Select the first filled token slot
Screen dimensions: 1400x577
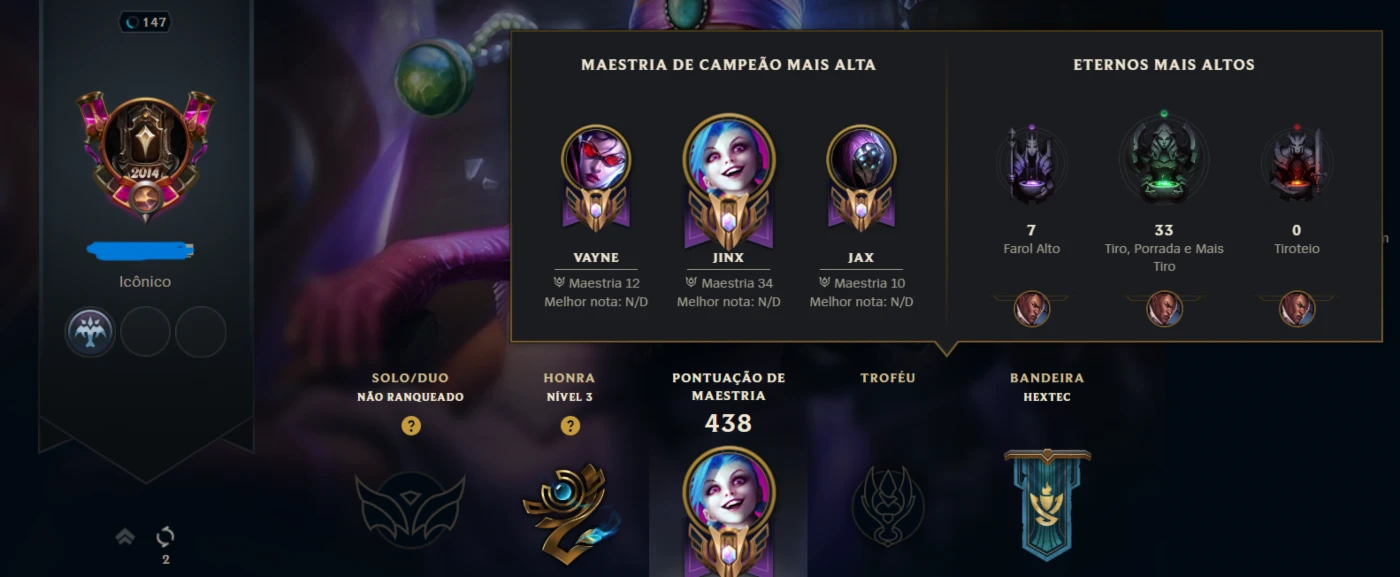click(91, 332)
